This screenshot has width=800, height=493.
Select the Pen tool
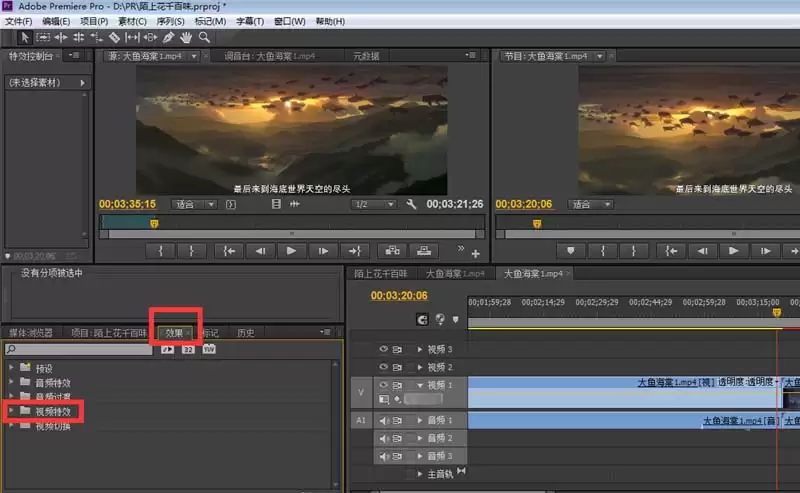(168, 37)
